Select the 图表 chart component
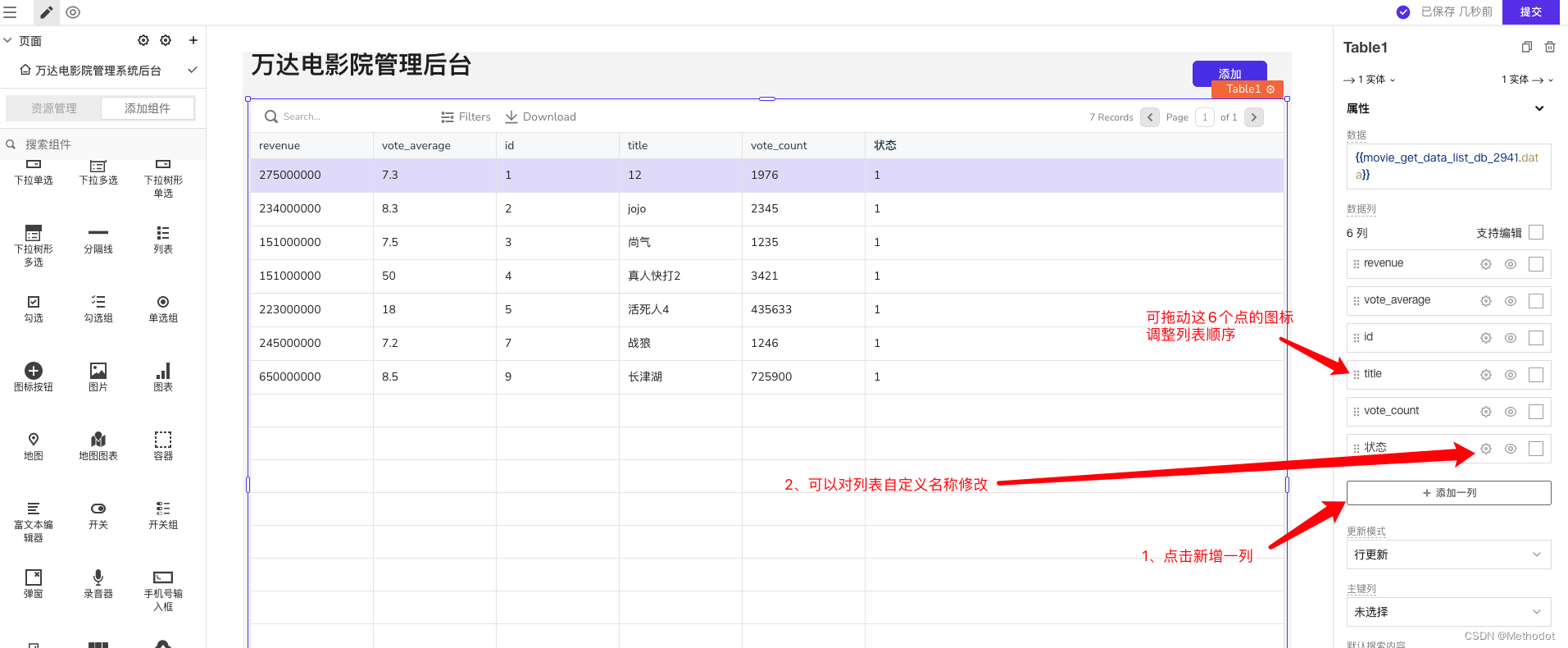 pyautogui.click(x=163, y=377)
